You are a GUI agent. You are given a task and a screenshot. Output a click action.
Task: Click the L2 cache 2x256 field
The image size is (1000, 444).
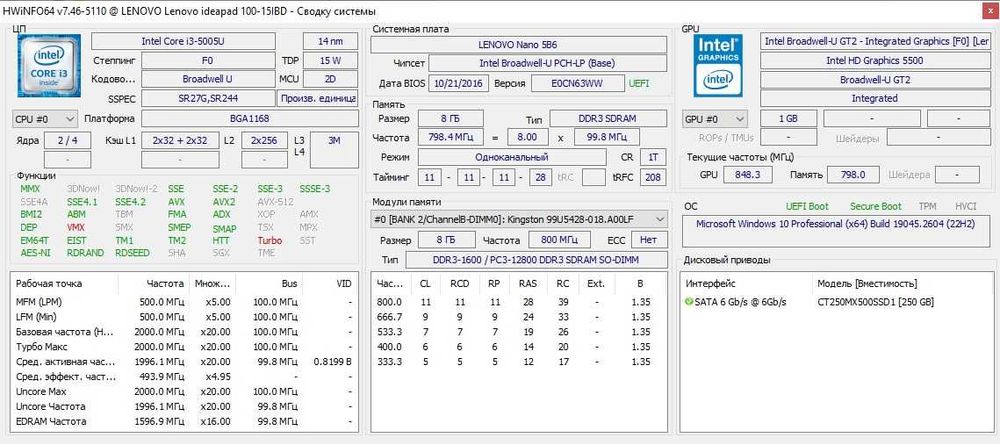264,140
